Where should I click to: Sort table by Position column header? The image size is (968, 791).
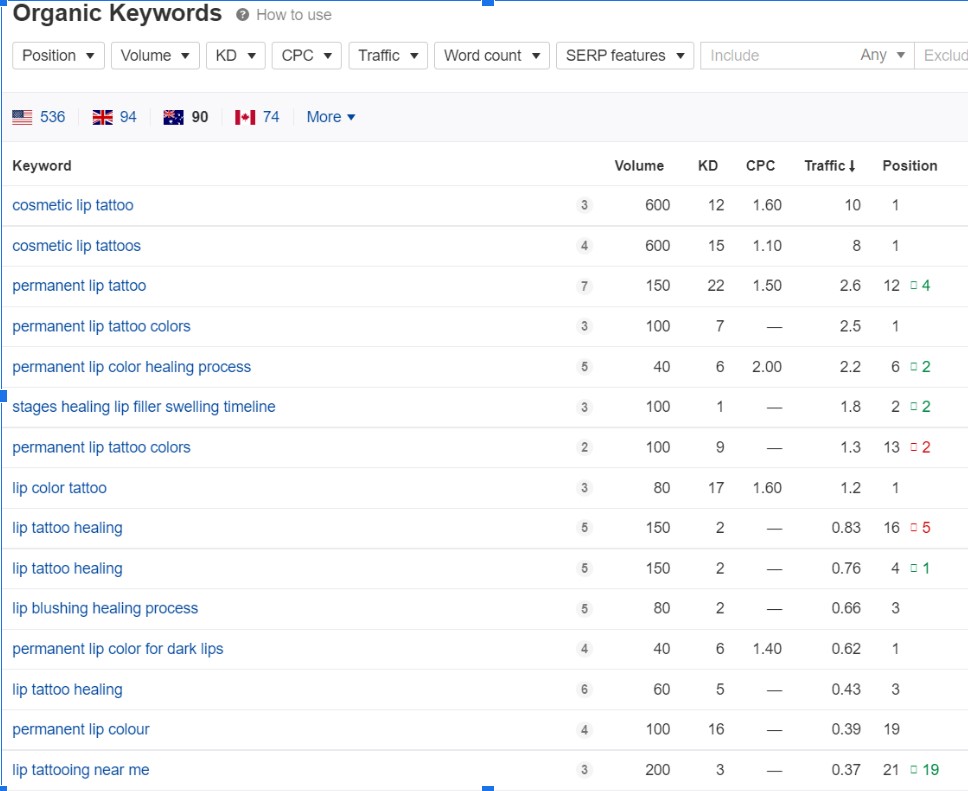click(910, 165)
